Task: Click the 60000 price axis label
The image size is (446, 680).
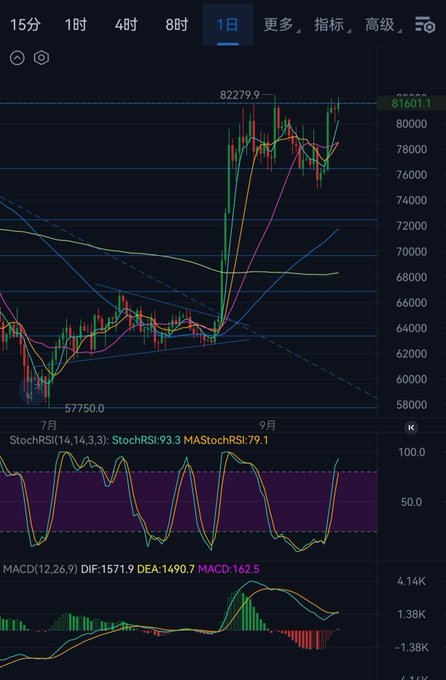Action: 411,379
